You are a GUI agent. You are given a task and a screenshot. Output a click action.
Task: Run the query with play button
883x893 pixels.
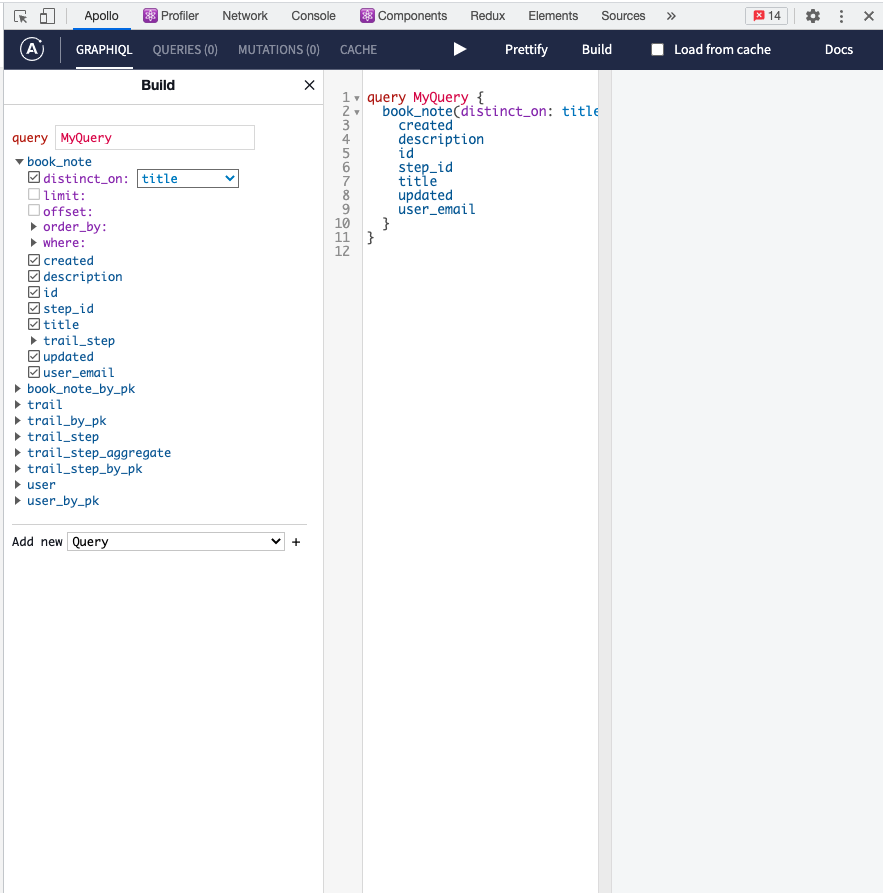coord(460,49)
